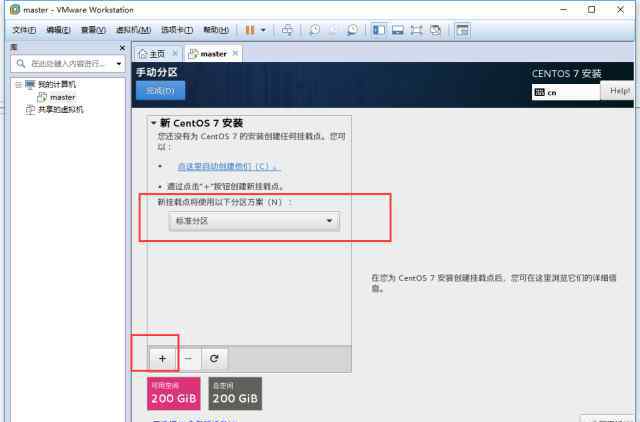Screen dimensions: 640x422
Task: Click the cn keyboard layout selector
Action: click(x=566, y=92)
